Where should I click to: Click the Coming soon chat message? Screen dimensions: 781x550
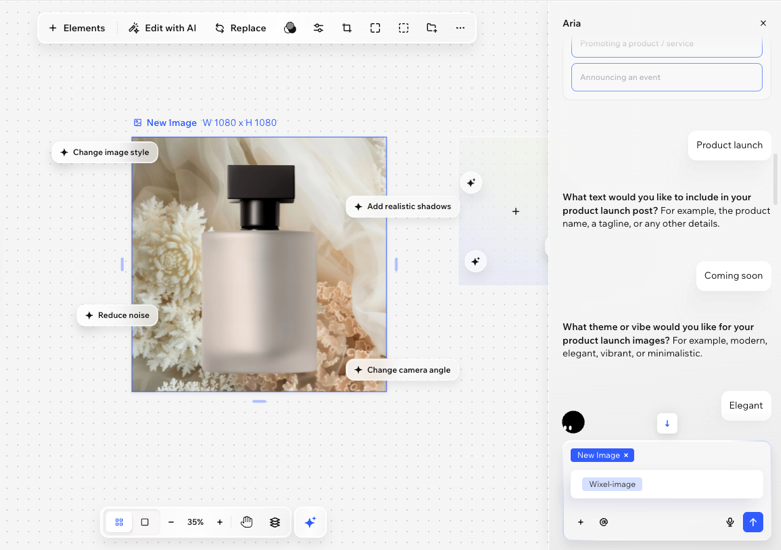(x=733, y=275)
